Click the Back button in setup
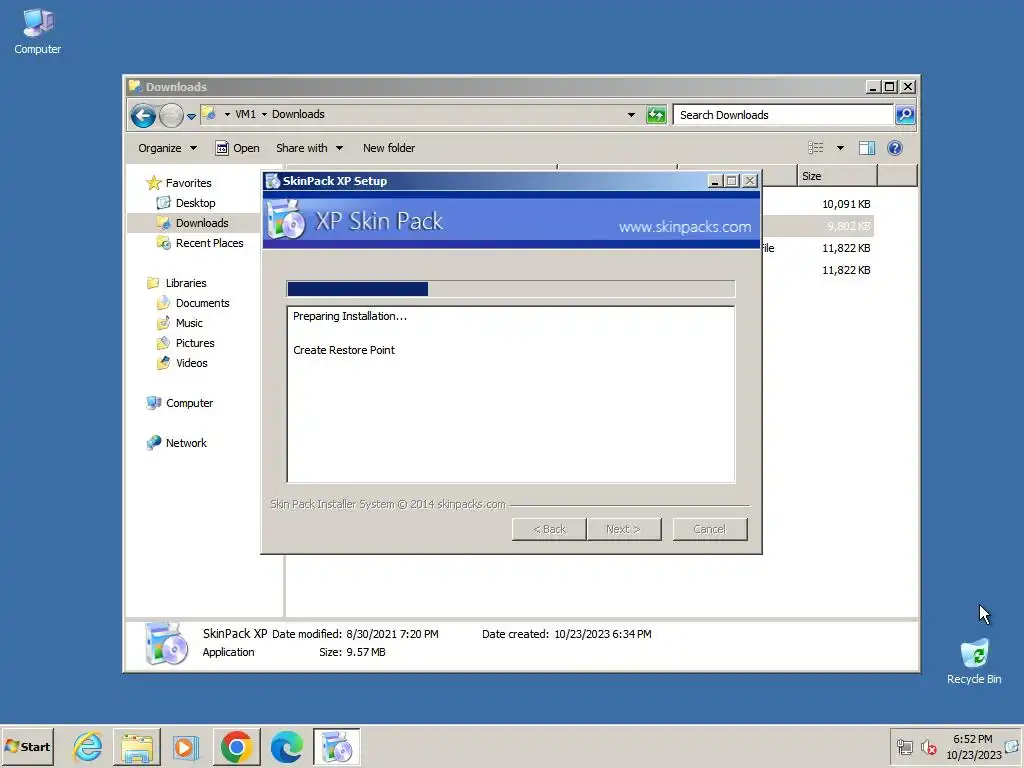This screenshot has height=768, width=1024. [x=549, y=529]
